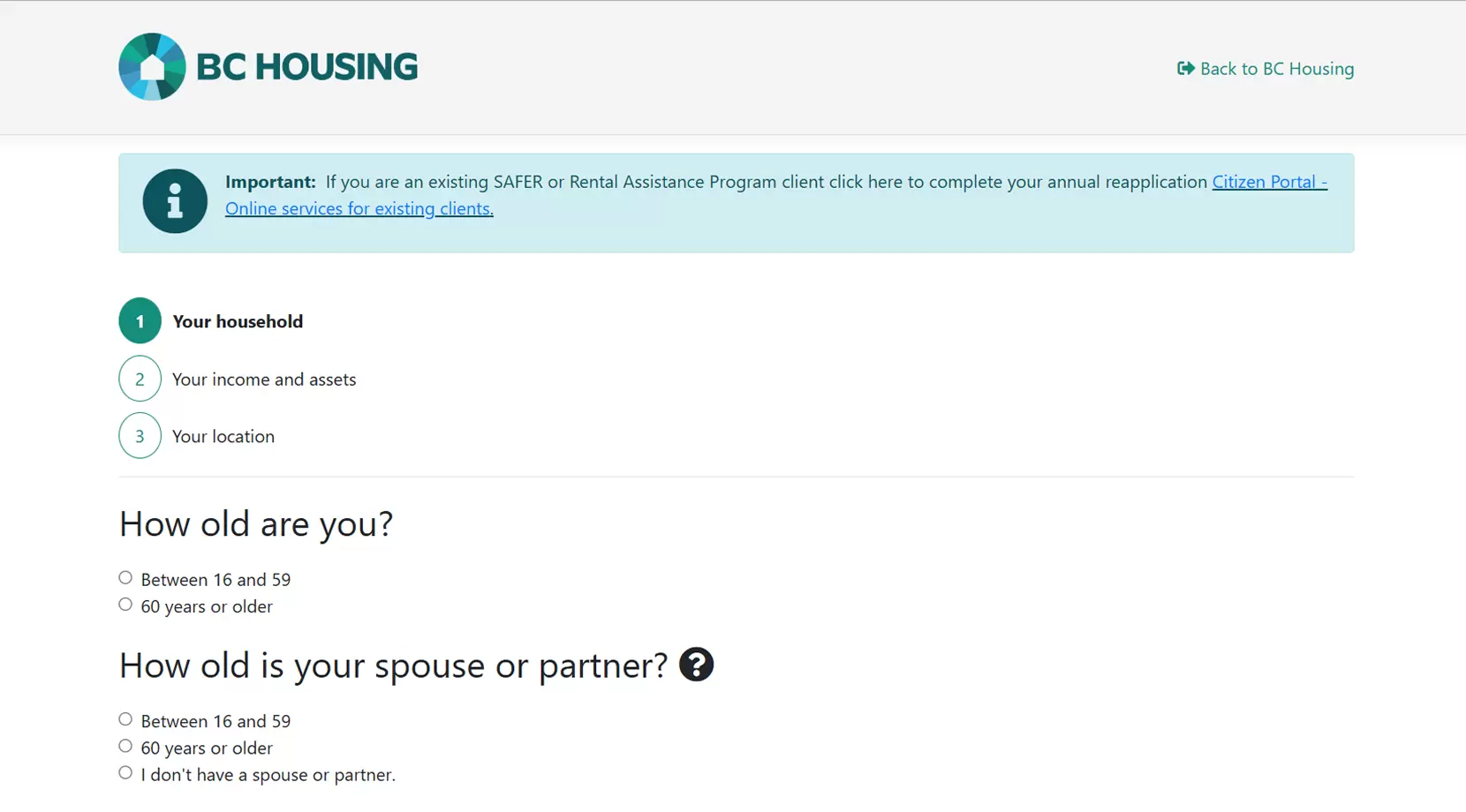This screenshot has height=812, width=1466.
Task: Open the Your household step
Action: (x=238, y=320)
